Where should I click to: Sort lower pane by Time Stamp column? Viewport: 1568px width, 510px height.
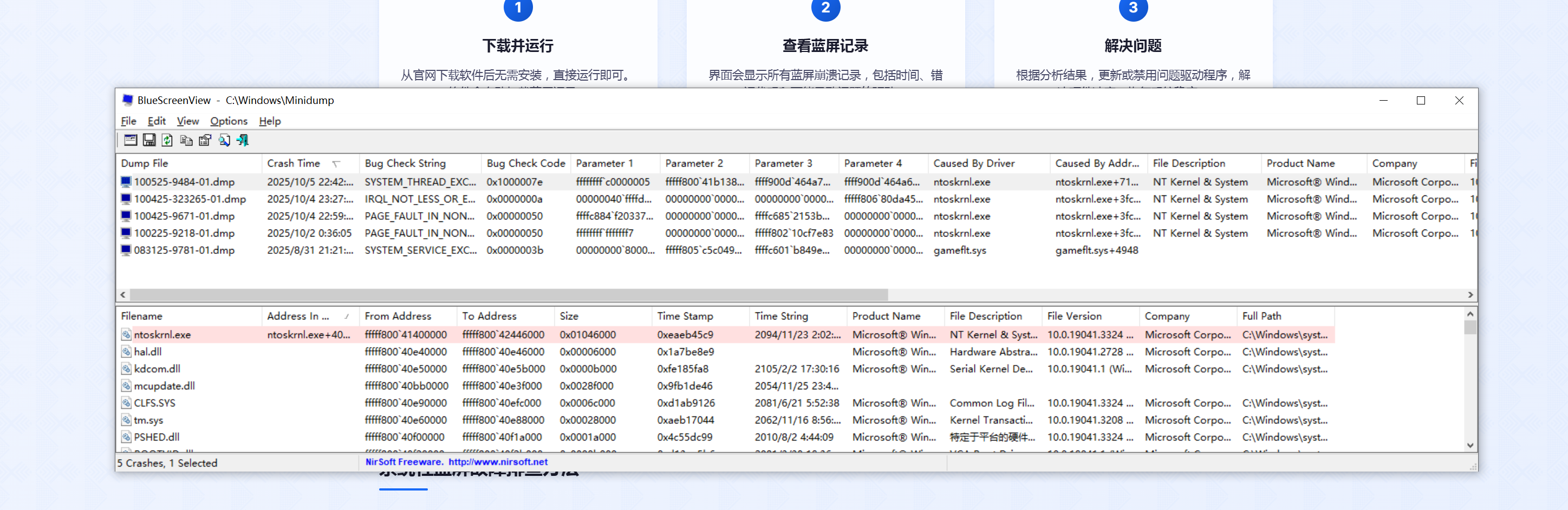701,316
